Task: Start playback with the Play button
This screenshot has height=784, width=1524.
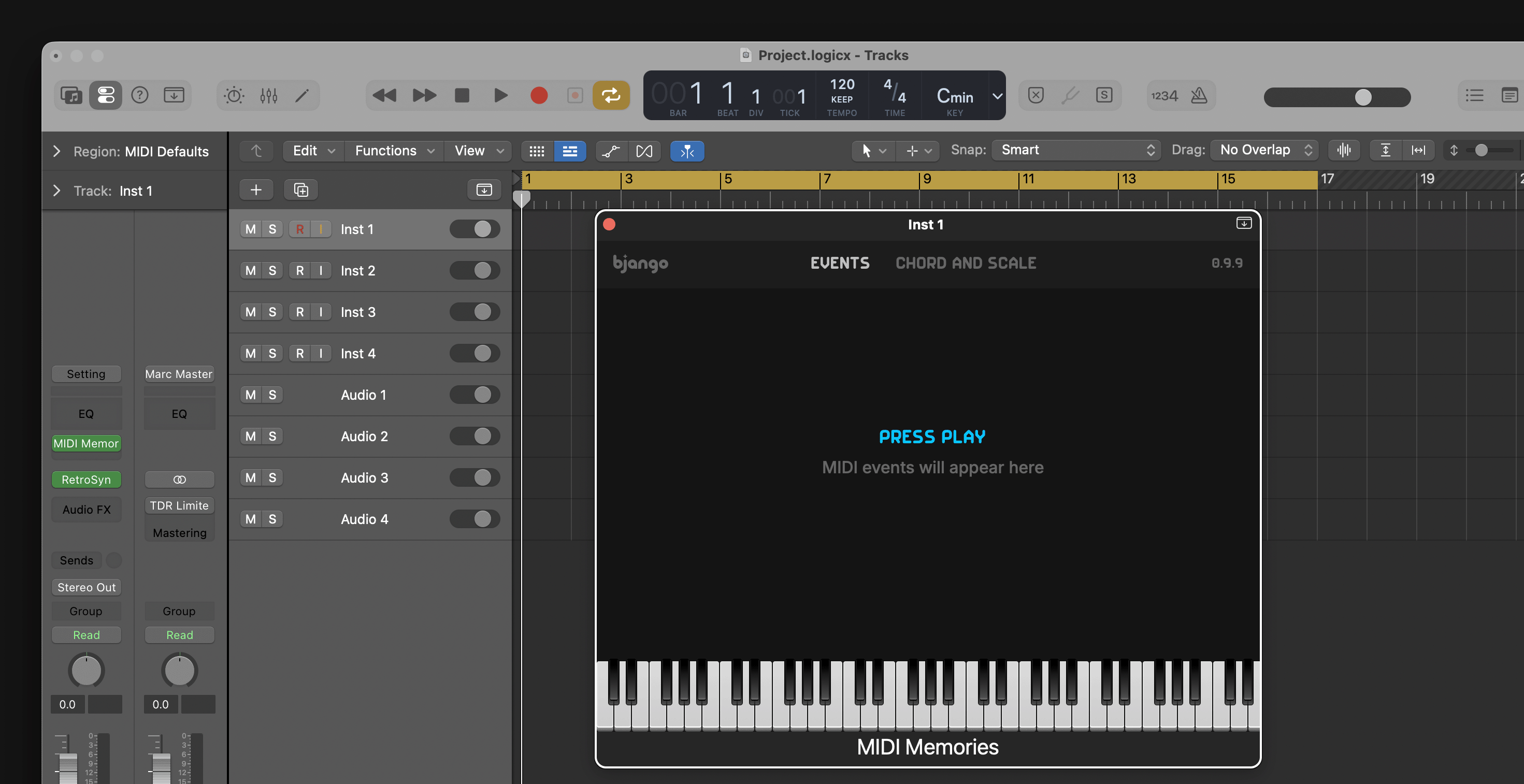Action: tap(500, 95)
